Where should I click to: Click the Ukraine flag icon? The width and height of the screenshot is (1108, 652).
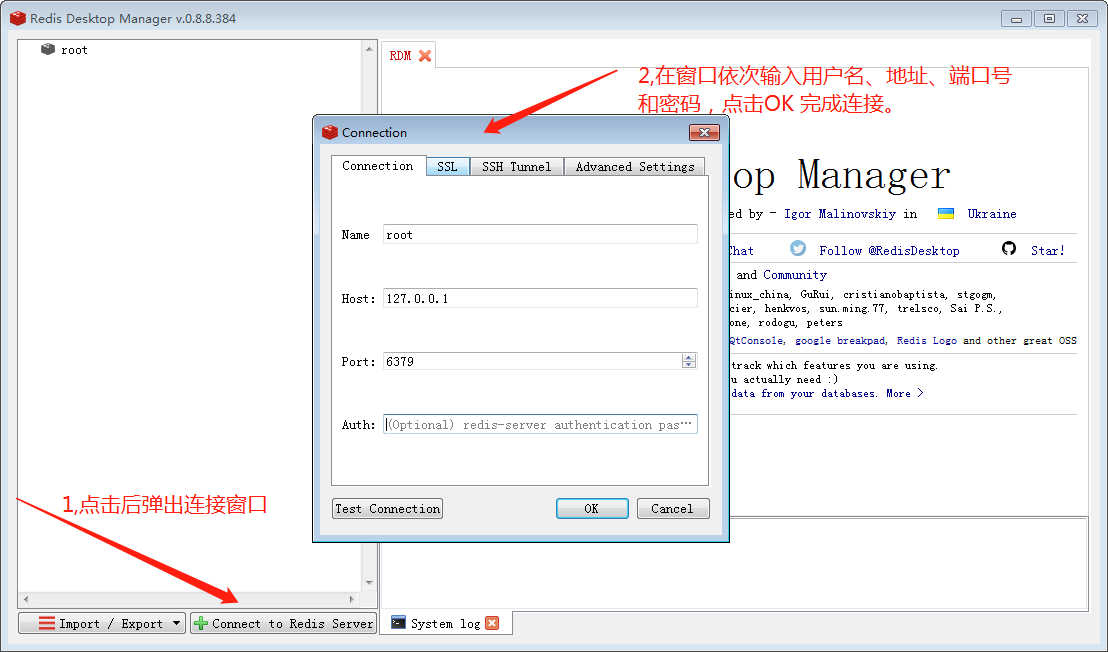point(945,213)
